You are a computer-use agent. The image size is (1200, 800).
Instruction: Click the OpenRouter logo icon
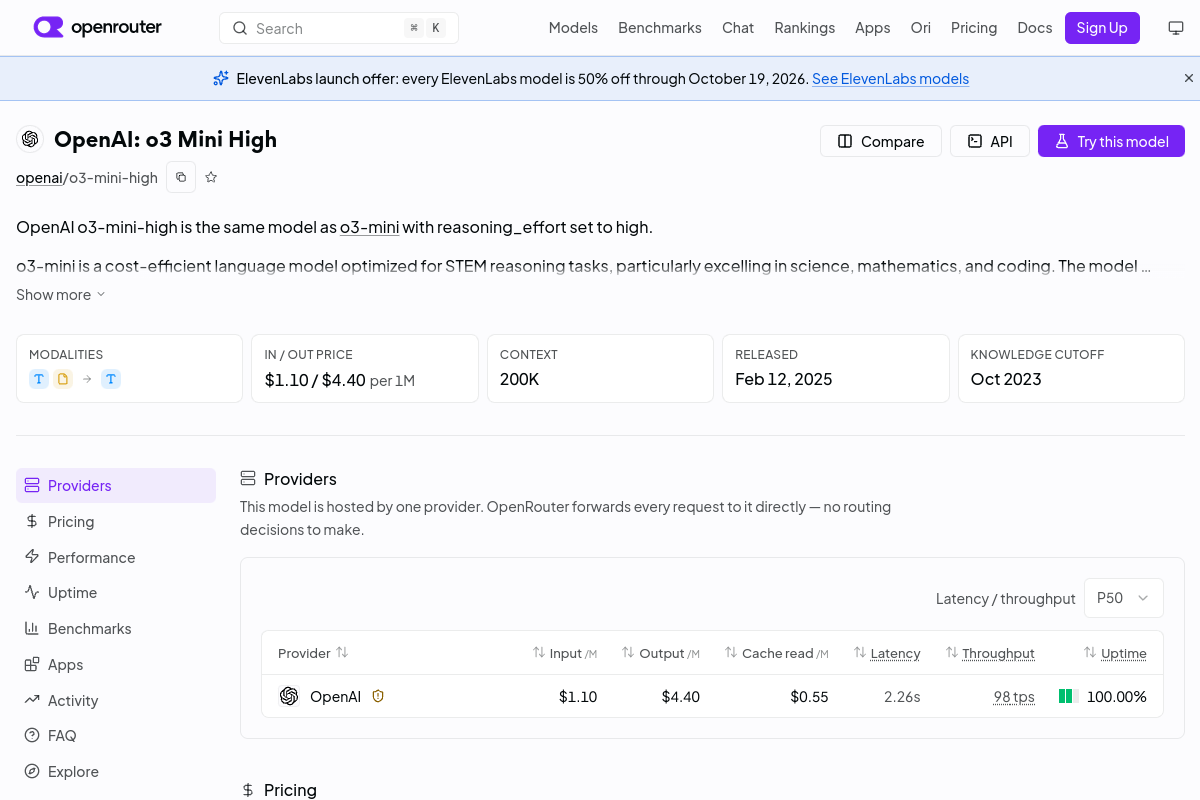48,27
